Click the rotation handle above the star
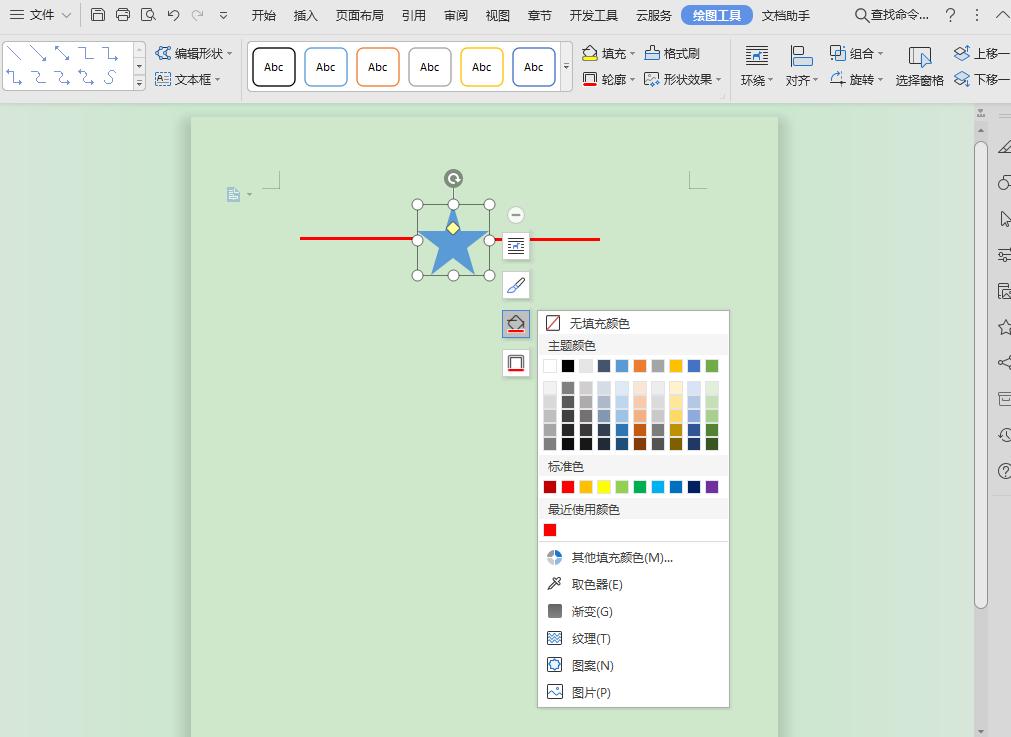 click(x=453, y=179)
